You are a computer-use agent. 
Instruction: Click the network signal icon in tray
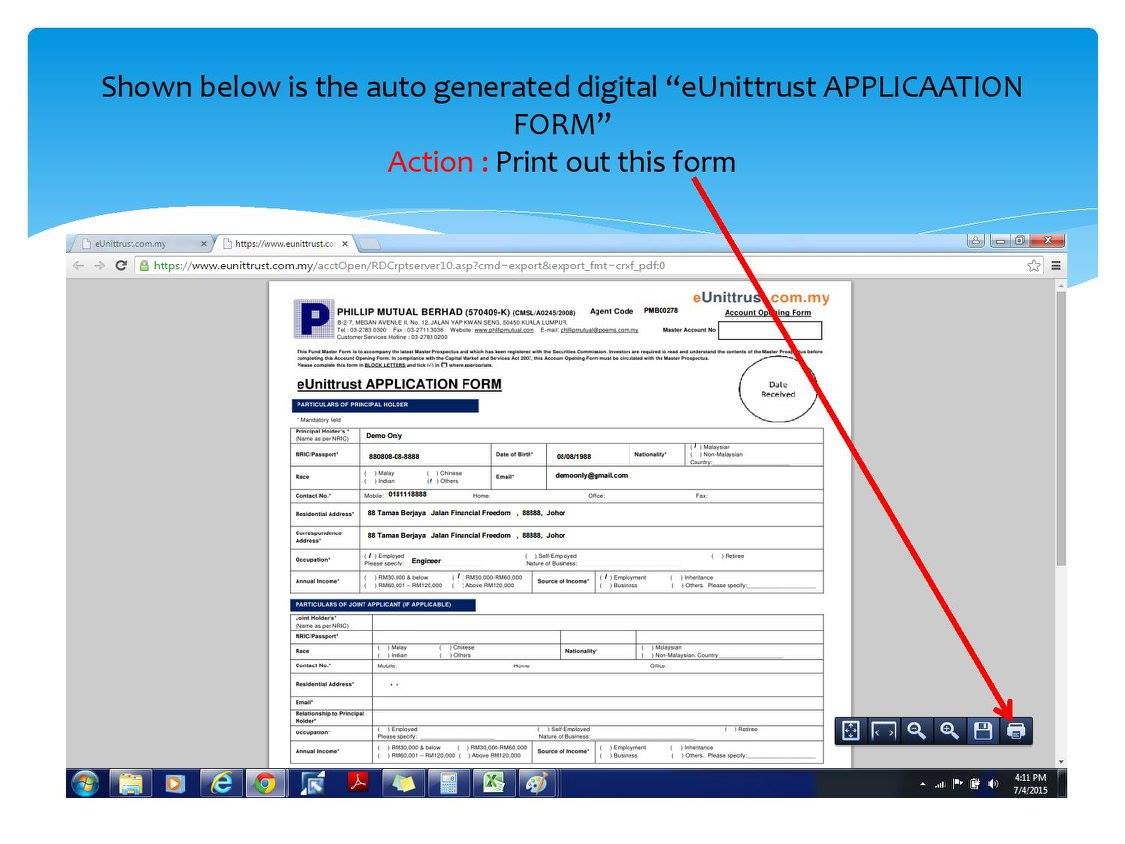tap(940, 784)
